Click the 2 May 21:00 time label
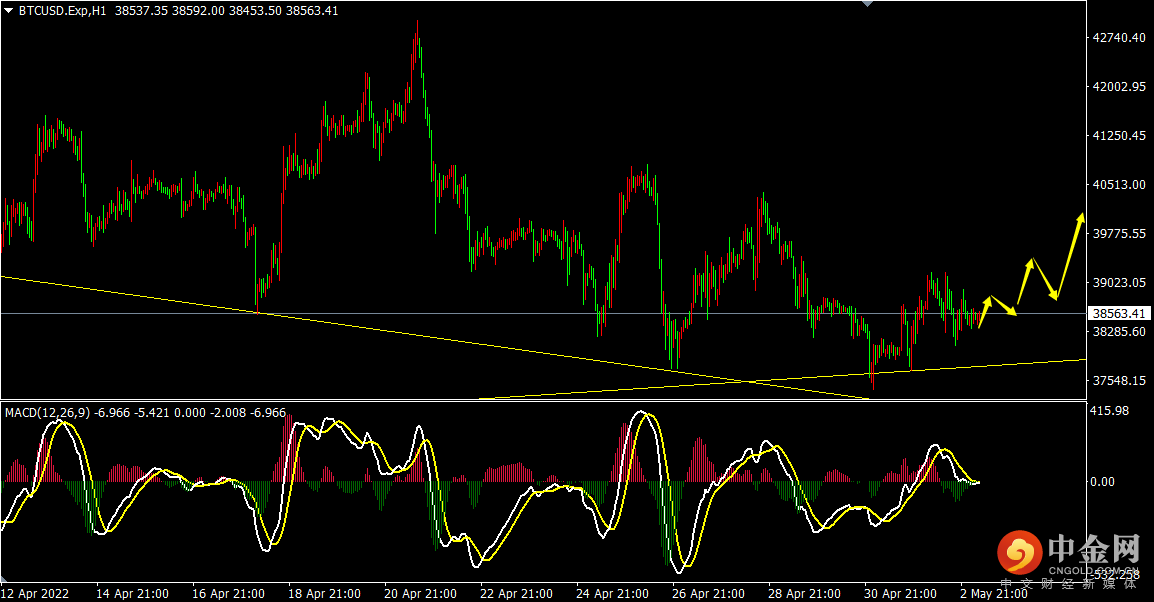The image size is (1154, 602). coord(994,593)
